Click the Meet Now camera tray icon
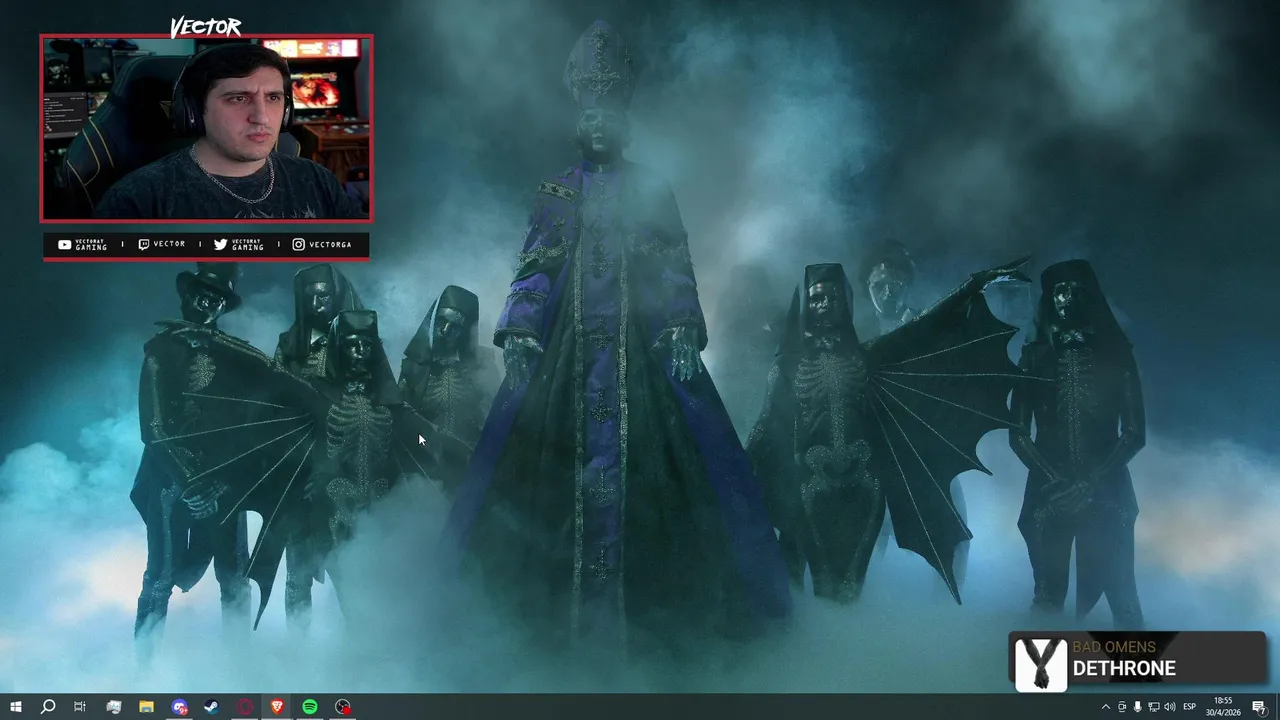1280x720 pixels. pos(1121,707)
